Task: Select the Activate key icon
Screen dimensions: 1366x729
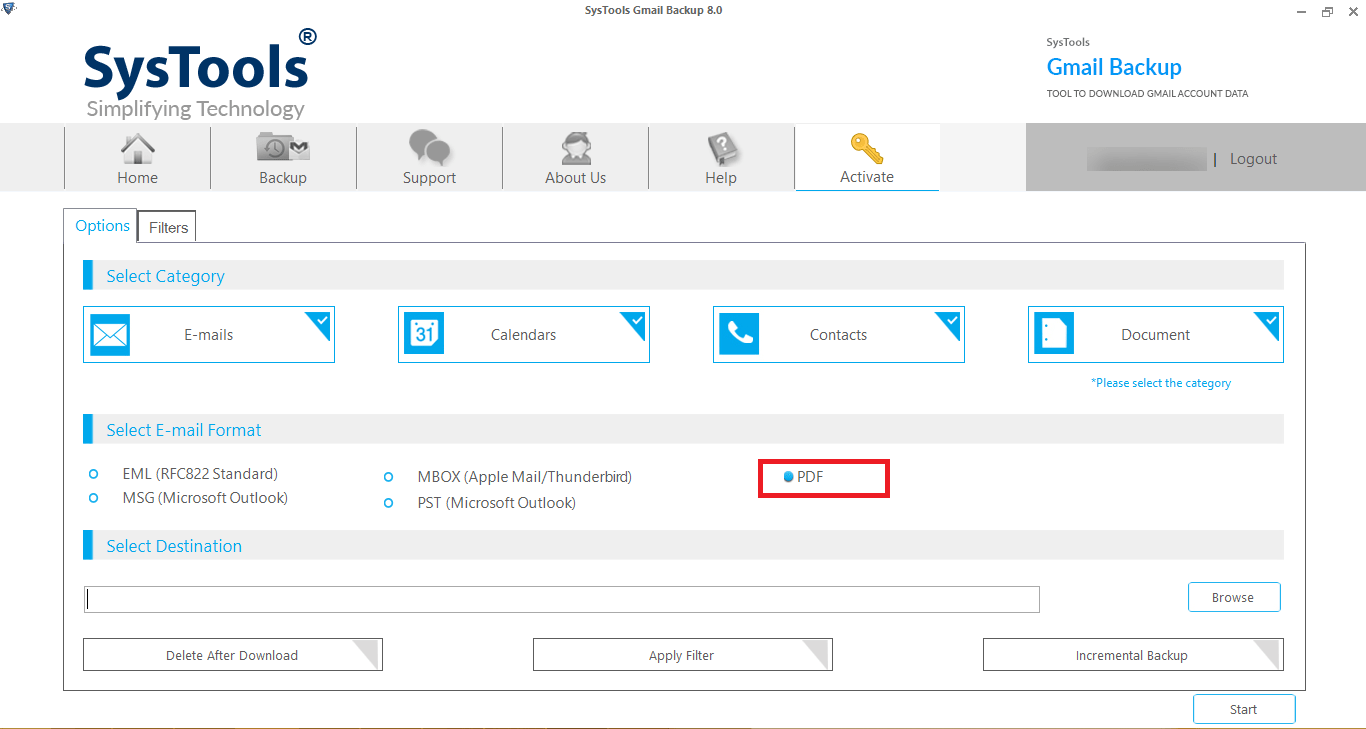Action: (866, 150)
